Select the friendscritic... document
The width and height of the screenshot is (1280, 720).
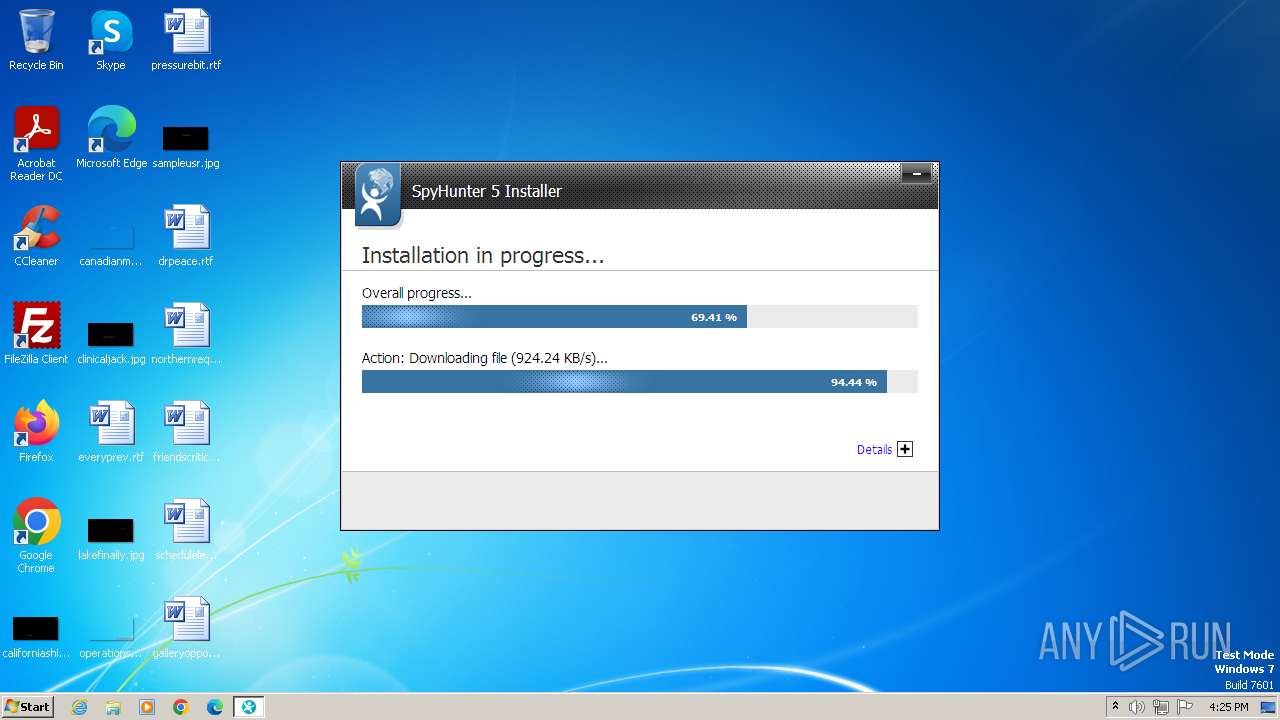(x=186, y=432)
